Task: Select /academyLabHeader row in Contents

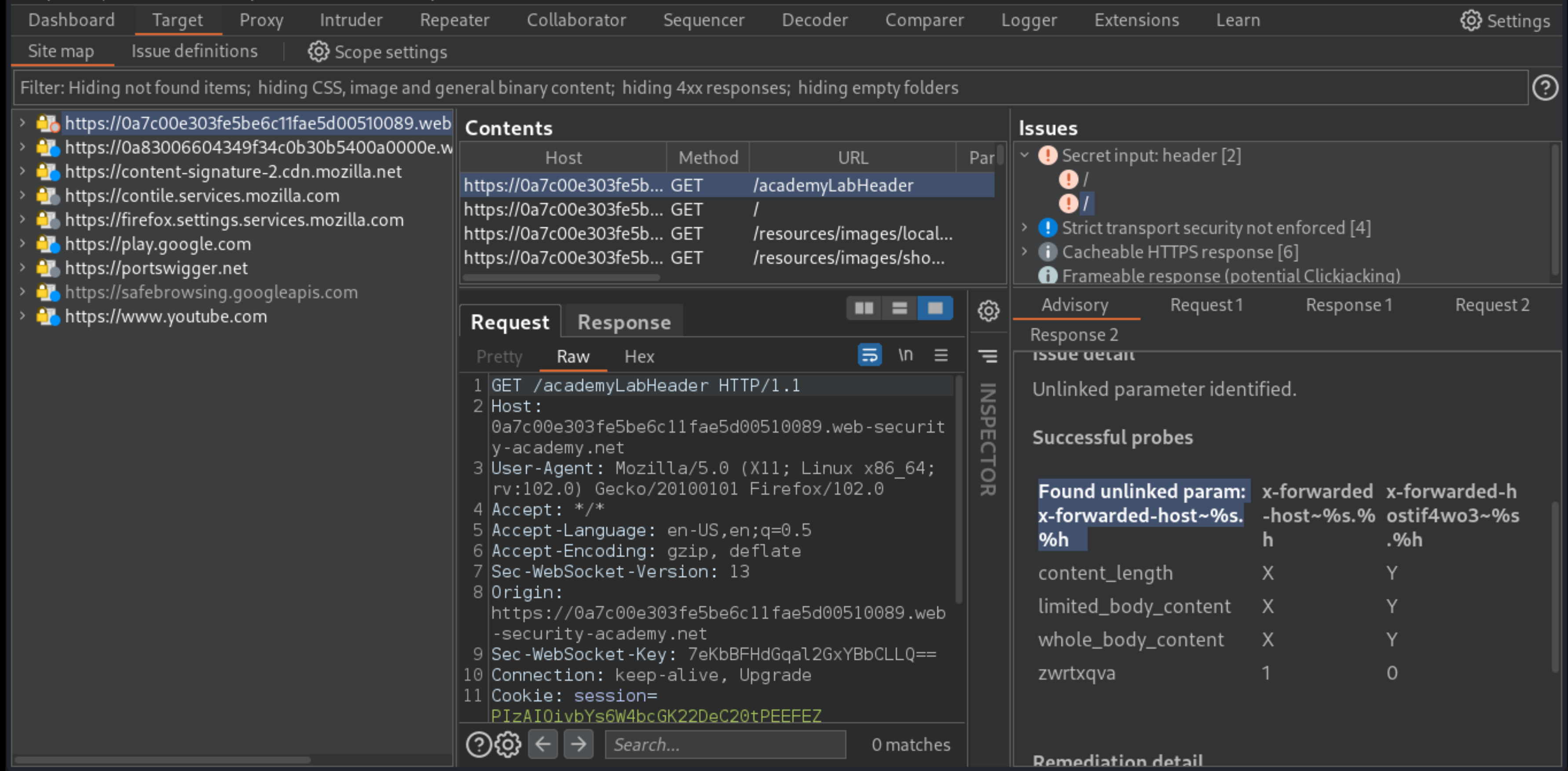Action: 728,186
